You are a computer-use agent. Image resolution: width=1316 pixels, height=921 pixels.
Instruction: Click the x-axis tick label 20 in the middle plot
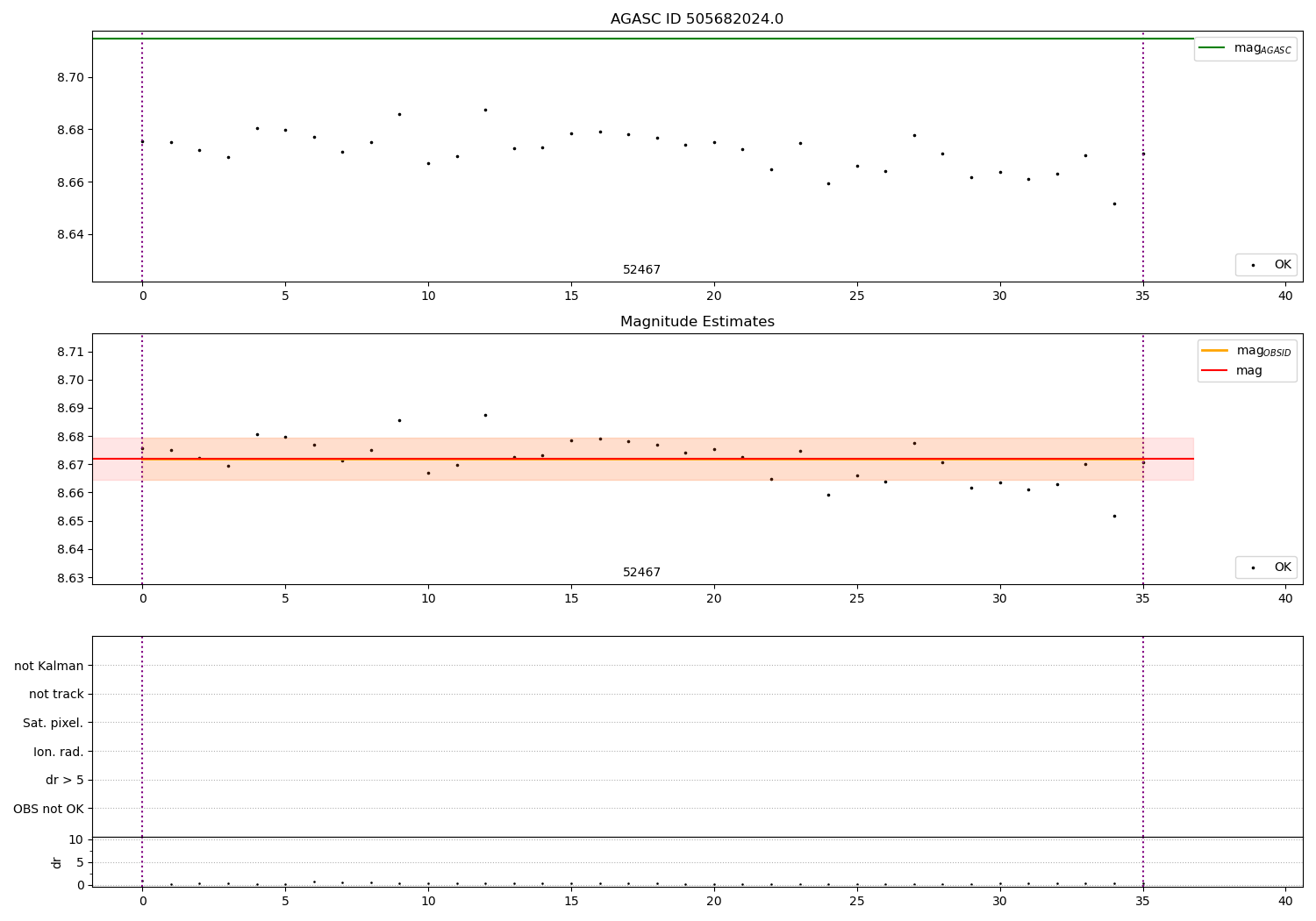(x=714, y=598)
